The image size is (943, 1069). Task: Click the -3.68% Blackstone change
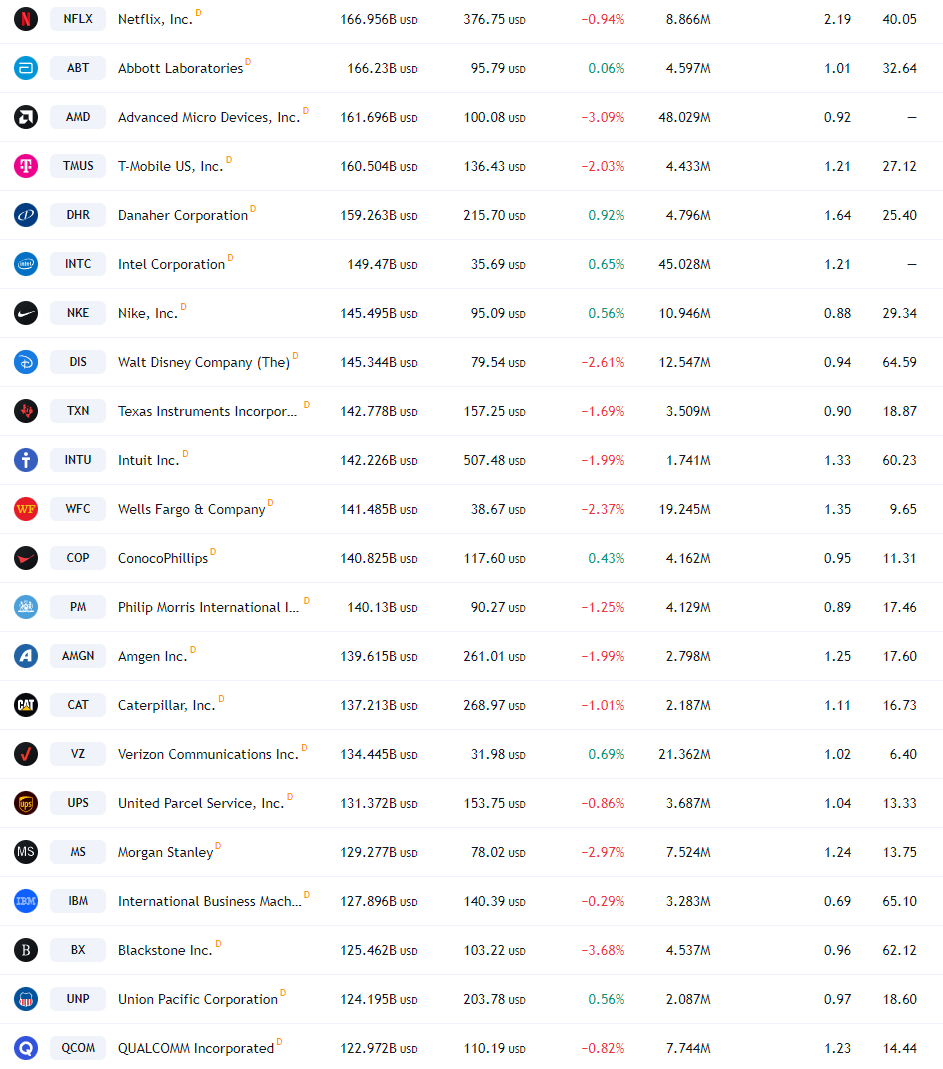click(603, 950)
